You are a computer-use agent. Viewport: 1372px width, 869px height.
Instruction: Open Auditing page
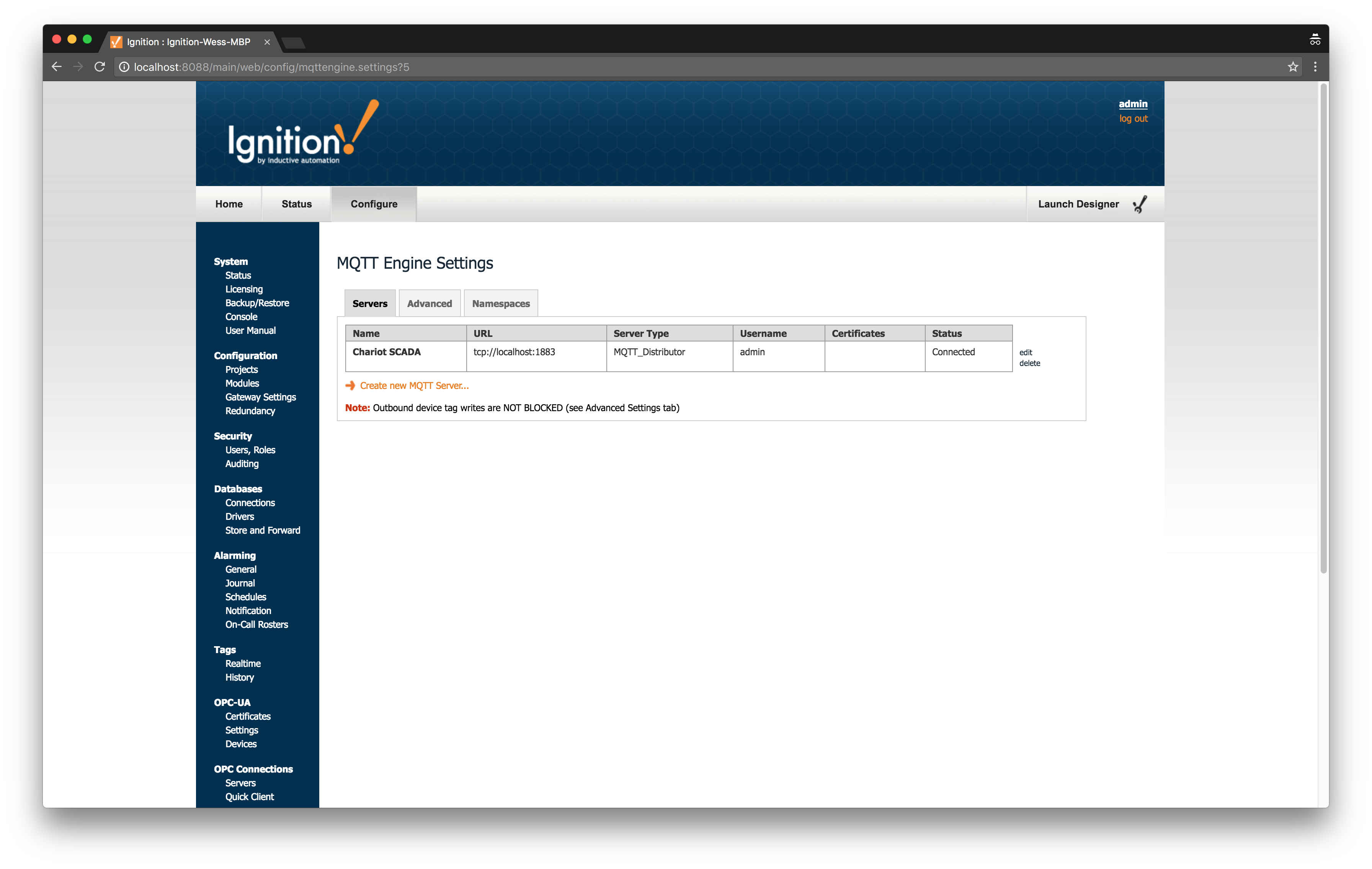tap(242, 463)
